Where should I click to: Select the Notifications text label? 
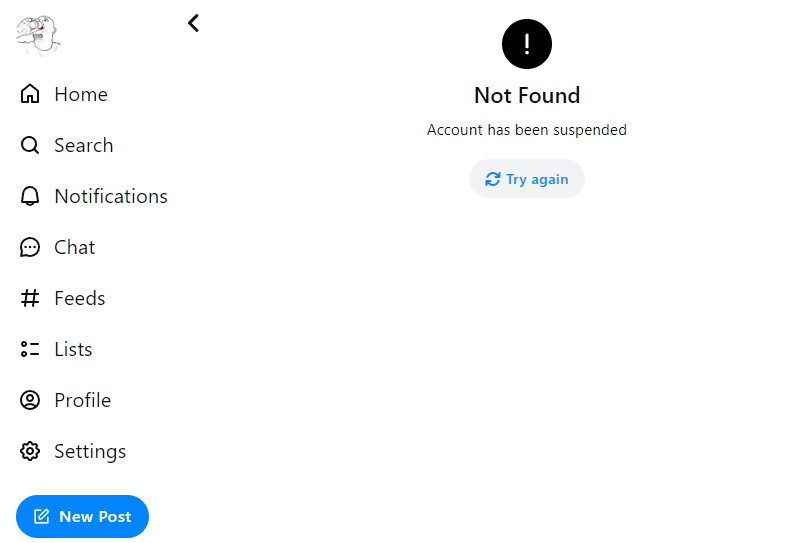pos(111,196)
